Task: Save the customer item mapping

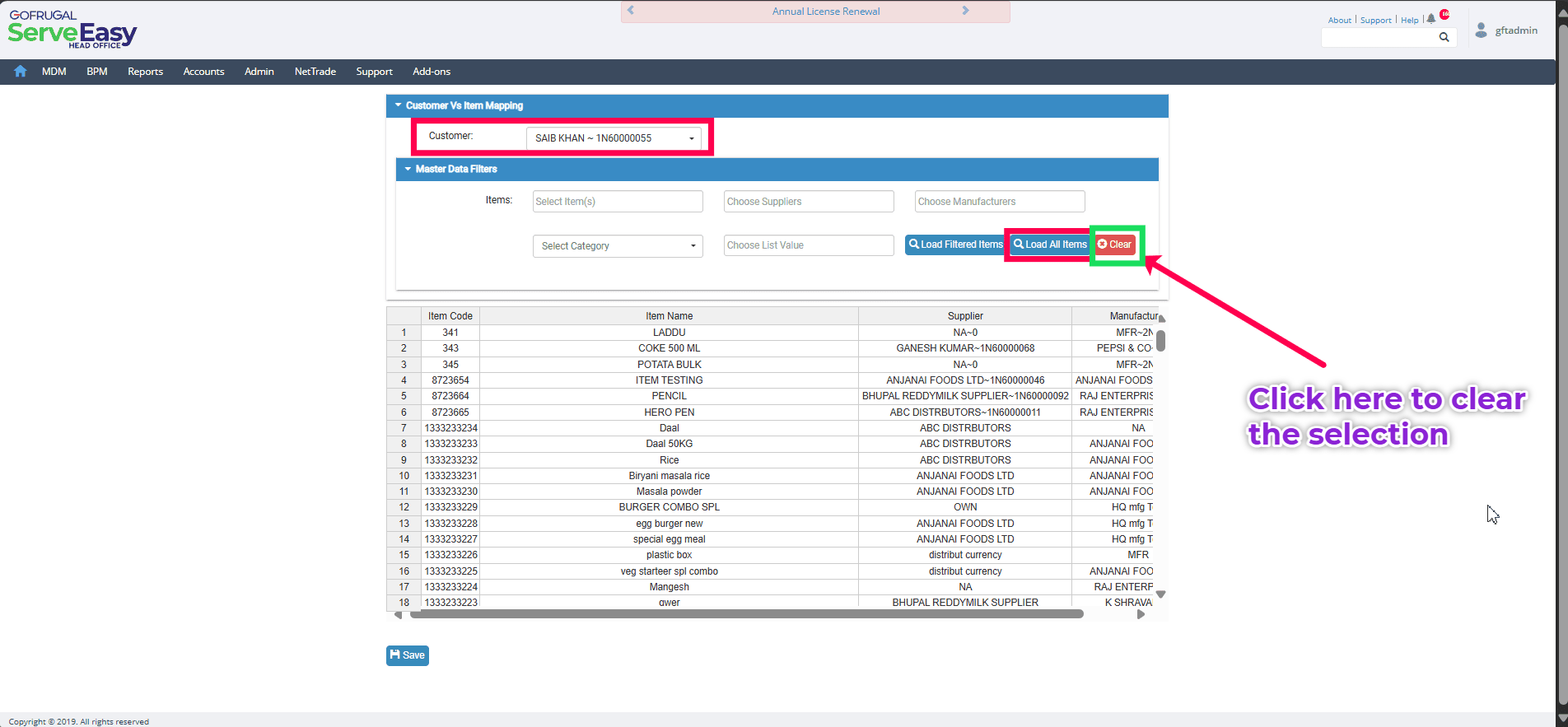Action: click(x=408, y=655)
